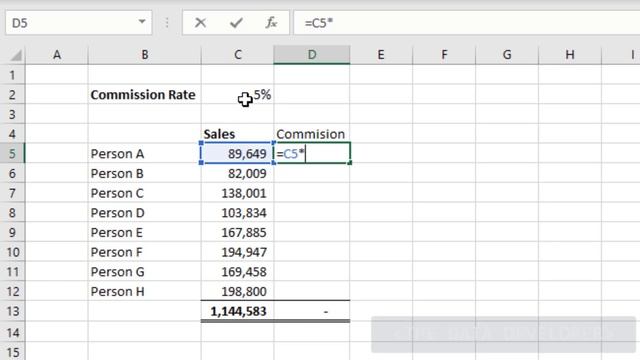Click the sales value 167,885

pos(238,232)
